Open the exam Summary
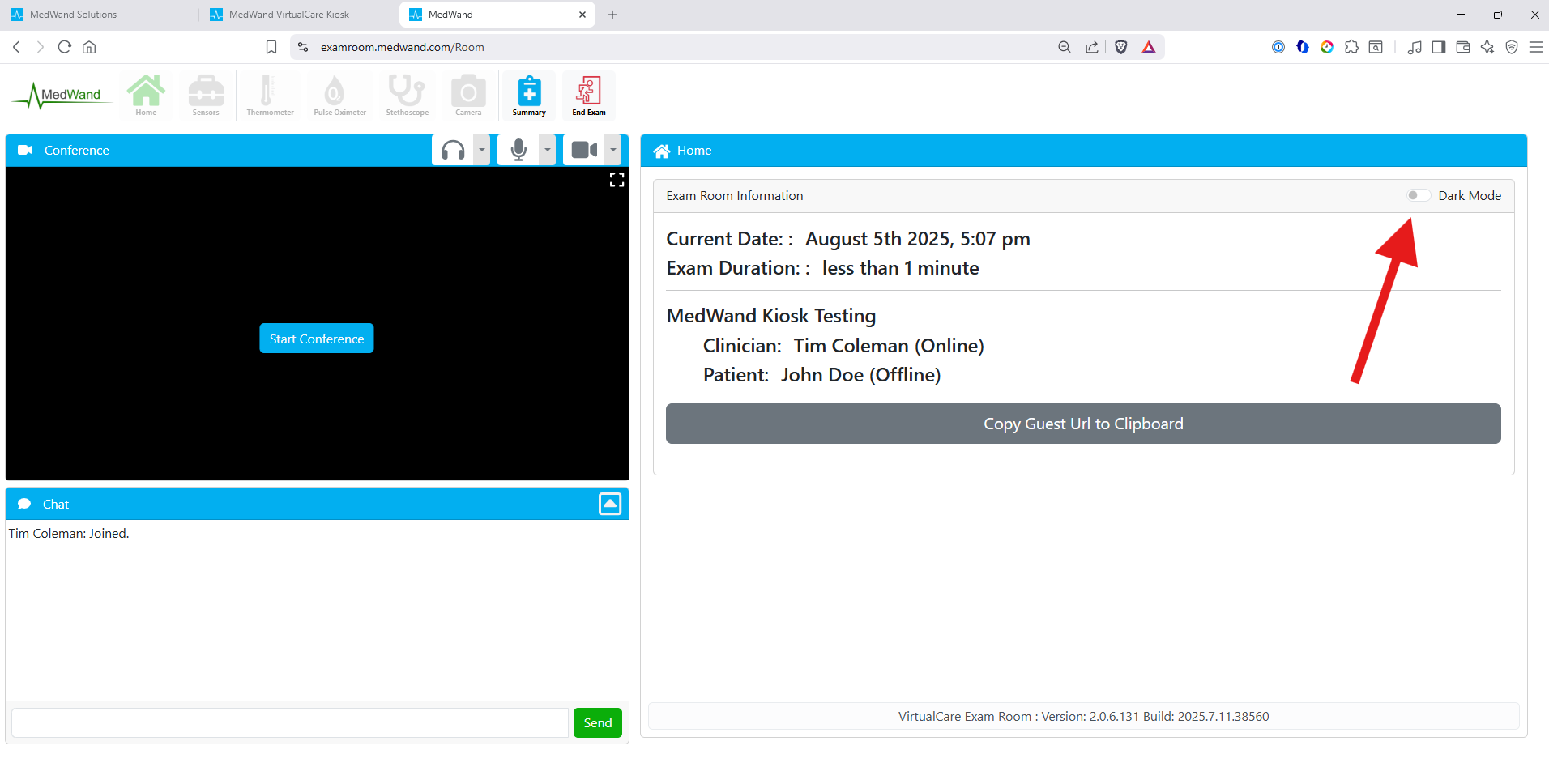The height and width of the screenshot is (784, 1549). point(529,95)
